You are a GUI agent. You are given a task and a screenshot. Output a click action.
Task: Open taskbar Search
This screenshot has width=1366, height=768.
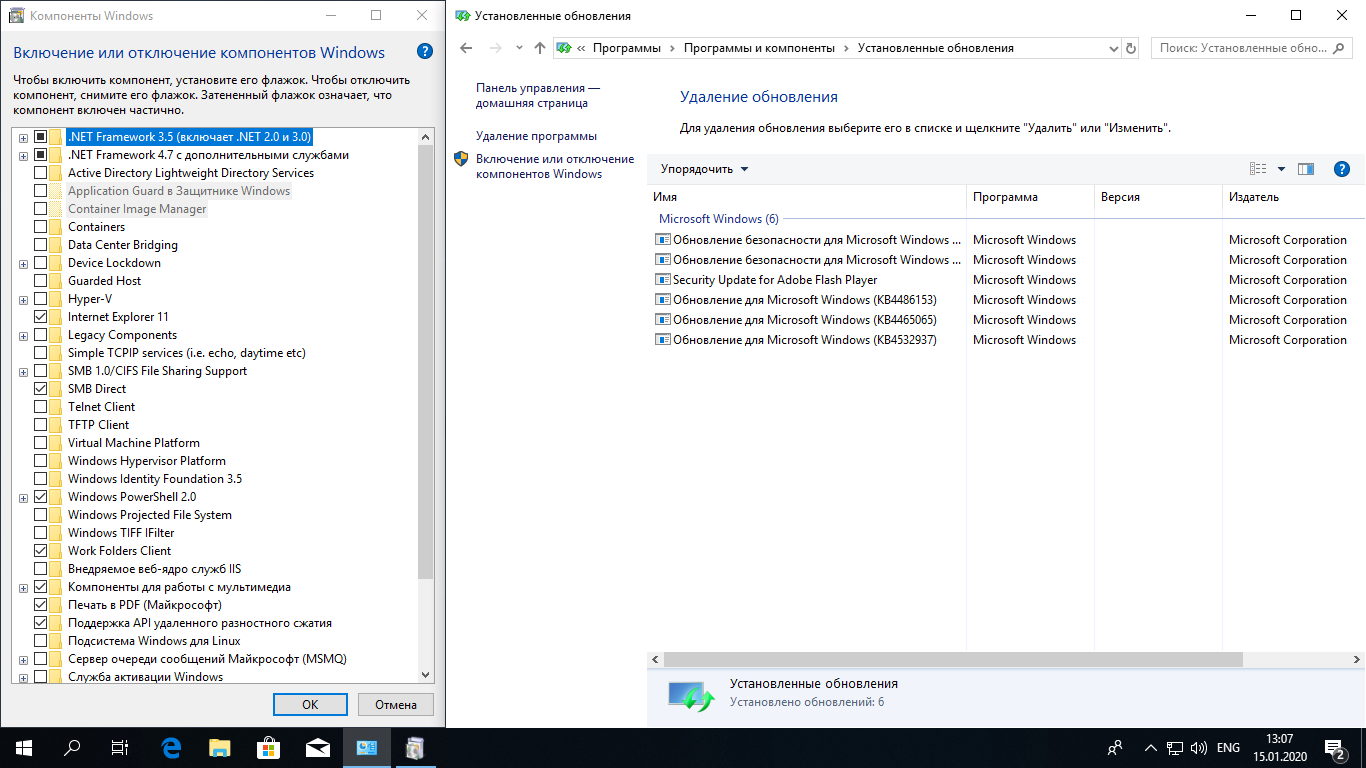click(x=72, y=748)
